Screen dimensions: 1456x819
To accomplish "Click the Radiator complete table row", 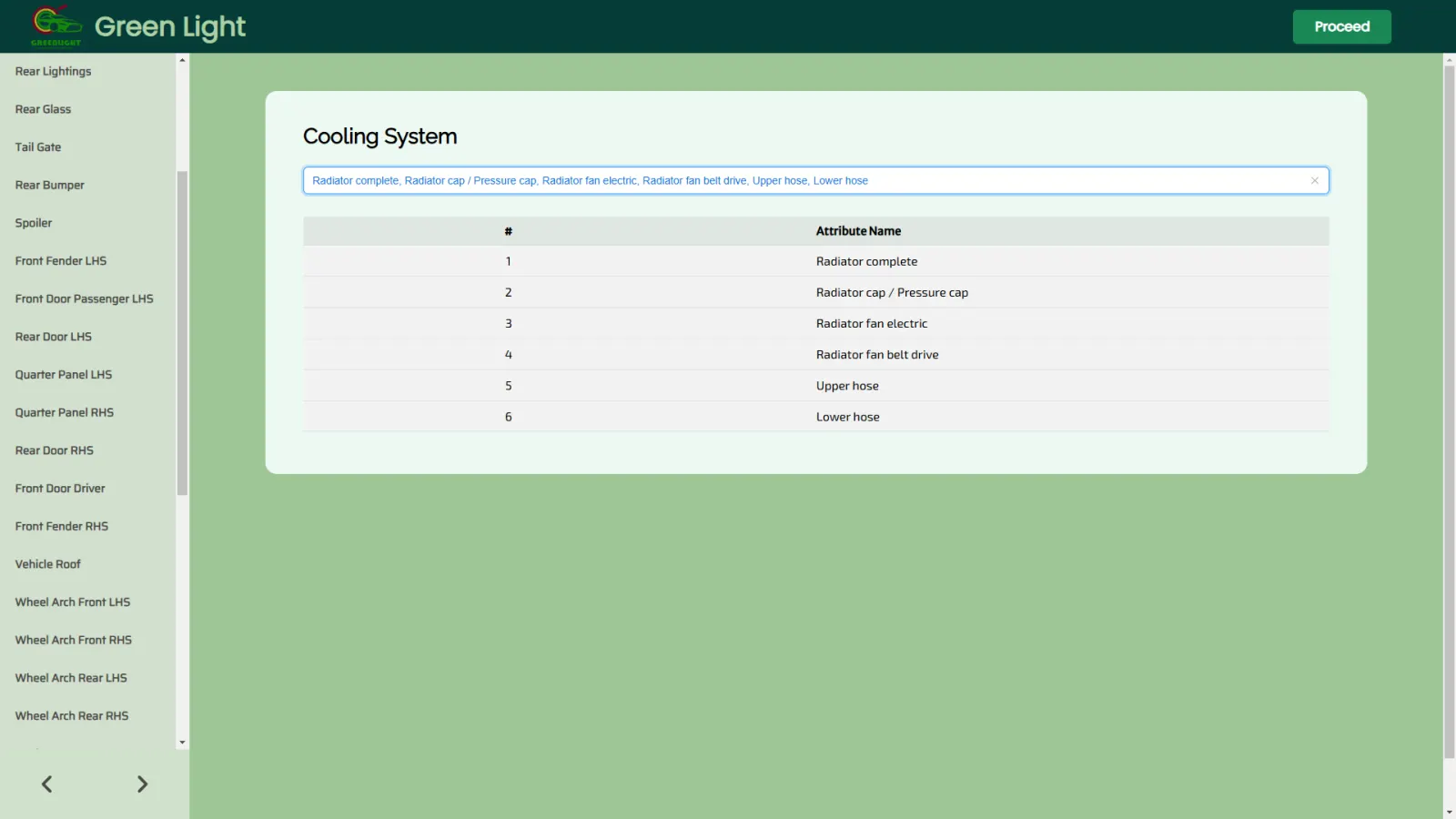I will pyautogui.click(x=815, y=261).
